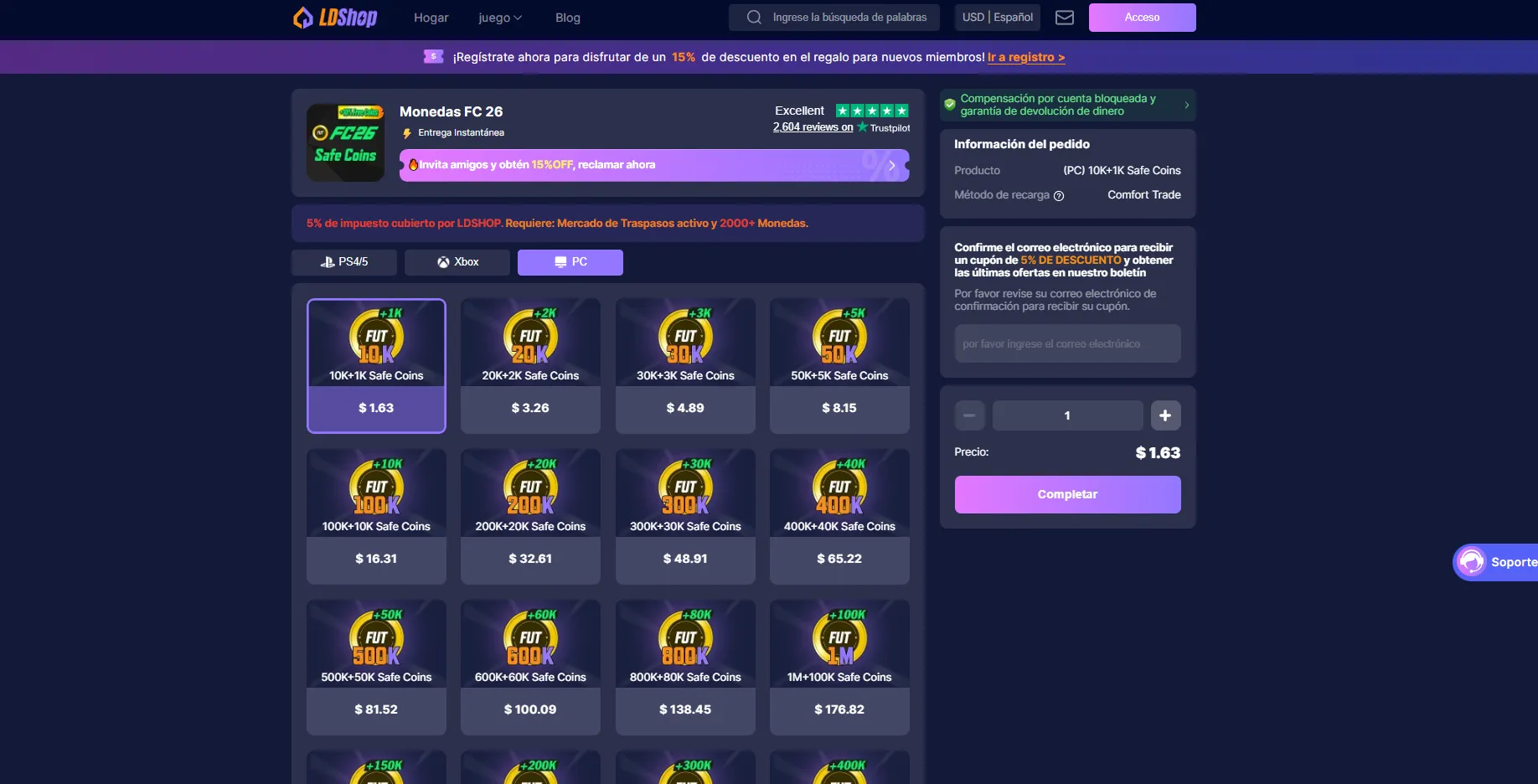Switch to the Xbox platform tab
This screenshot has width=1538, height=784.
457,262
